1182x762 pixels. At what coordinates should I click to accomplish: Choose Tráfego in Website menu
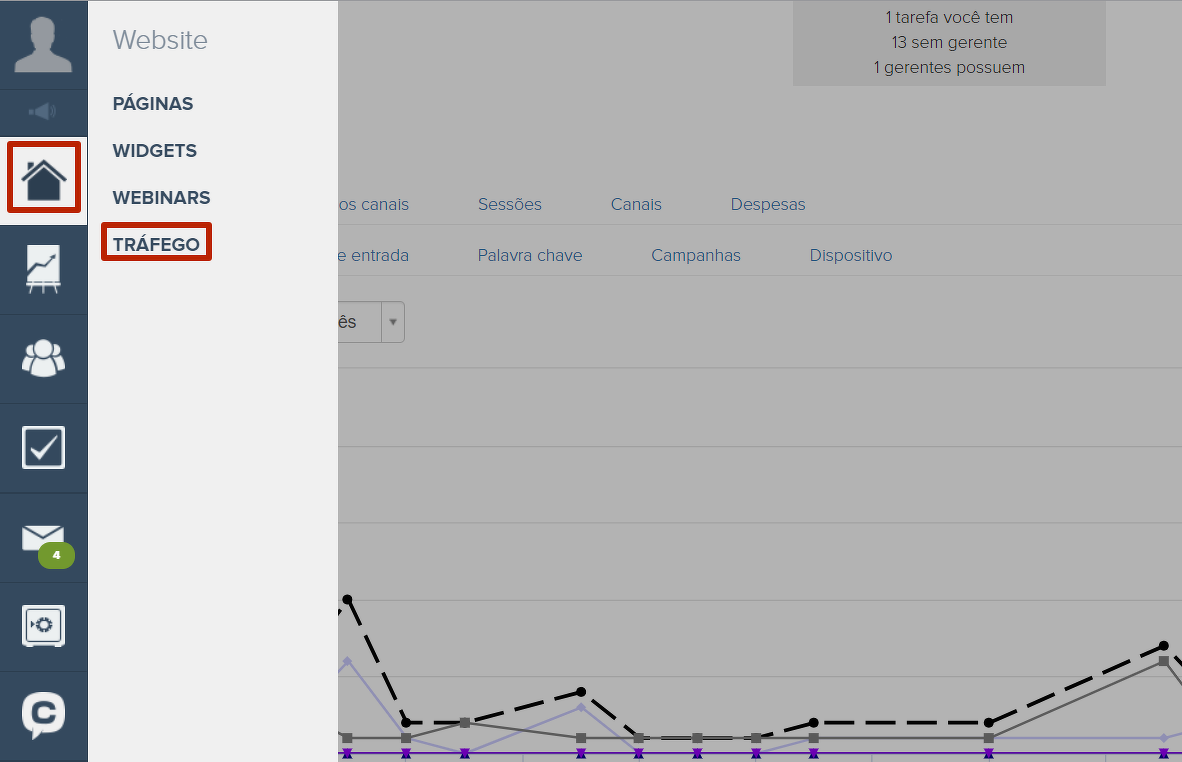pos(156,245)
